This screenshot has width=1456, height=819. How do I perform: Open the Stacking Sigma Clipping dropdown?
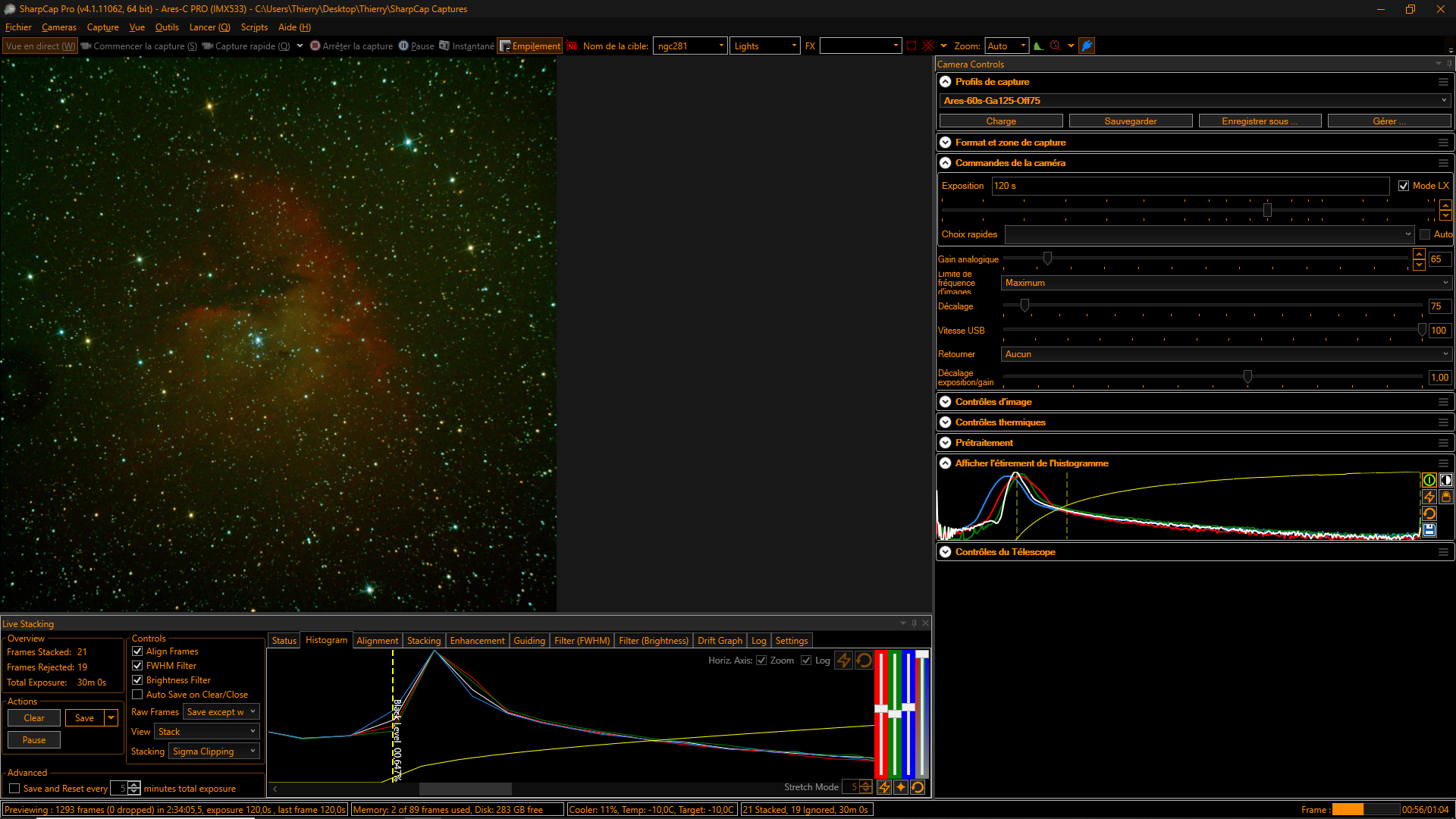click(x=214, y=752)
